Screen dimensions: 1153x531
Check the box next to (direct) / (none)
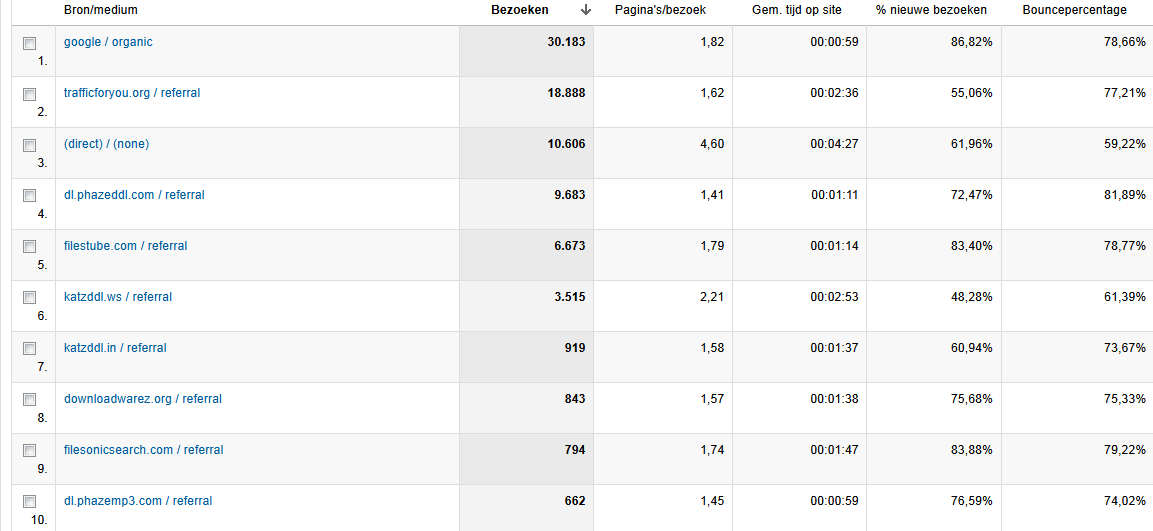tap(29, 145)
